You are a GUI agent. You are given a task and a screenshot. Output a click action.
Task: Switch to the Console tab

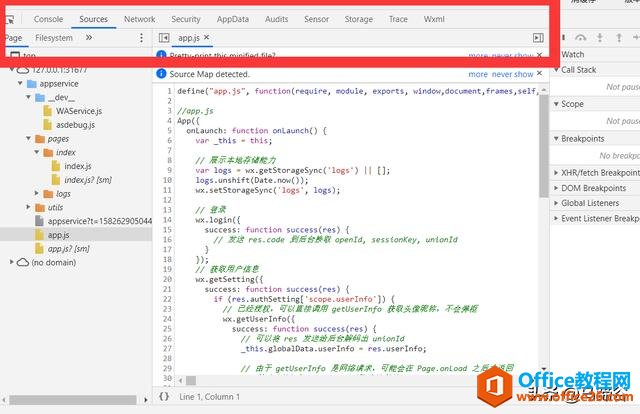(x=48, y=19)
